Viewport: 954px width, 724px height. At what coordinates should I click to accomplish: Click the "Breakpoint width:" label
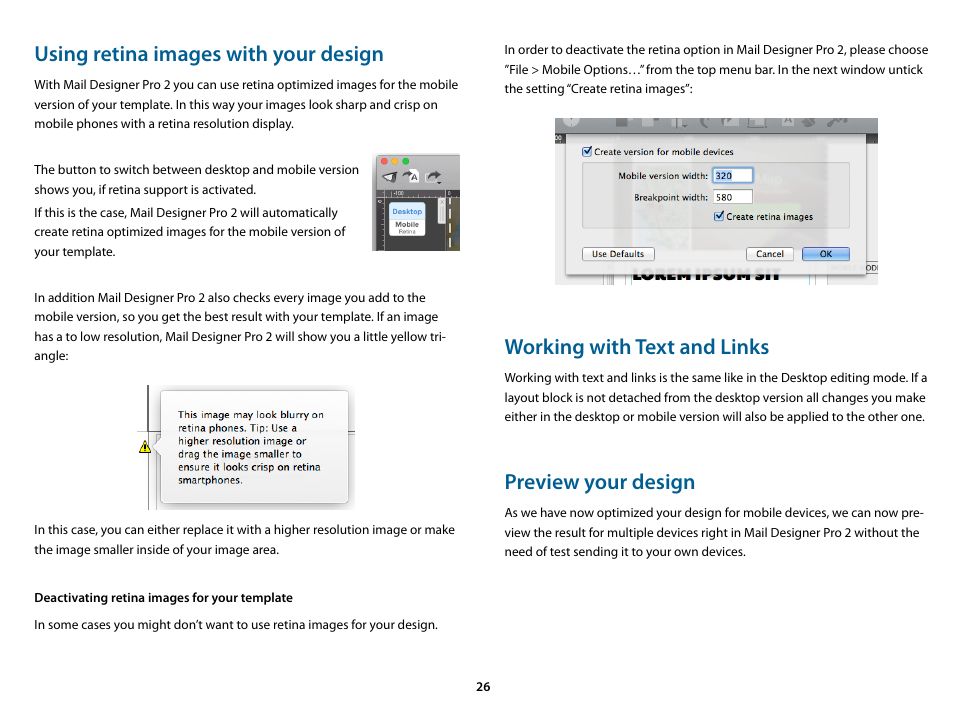pos(671,197)
